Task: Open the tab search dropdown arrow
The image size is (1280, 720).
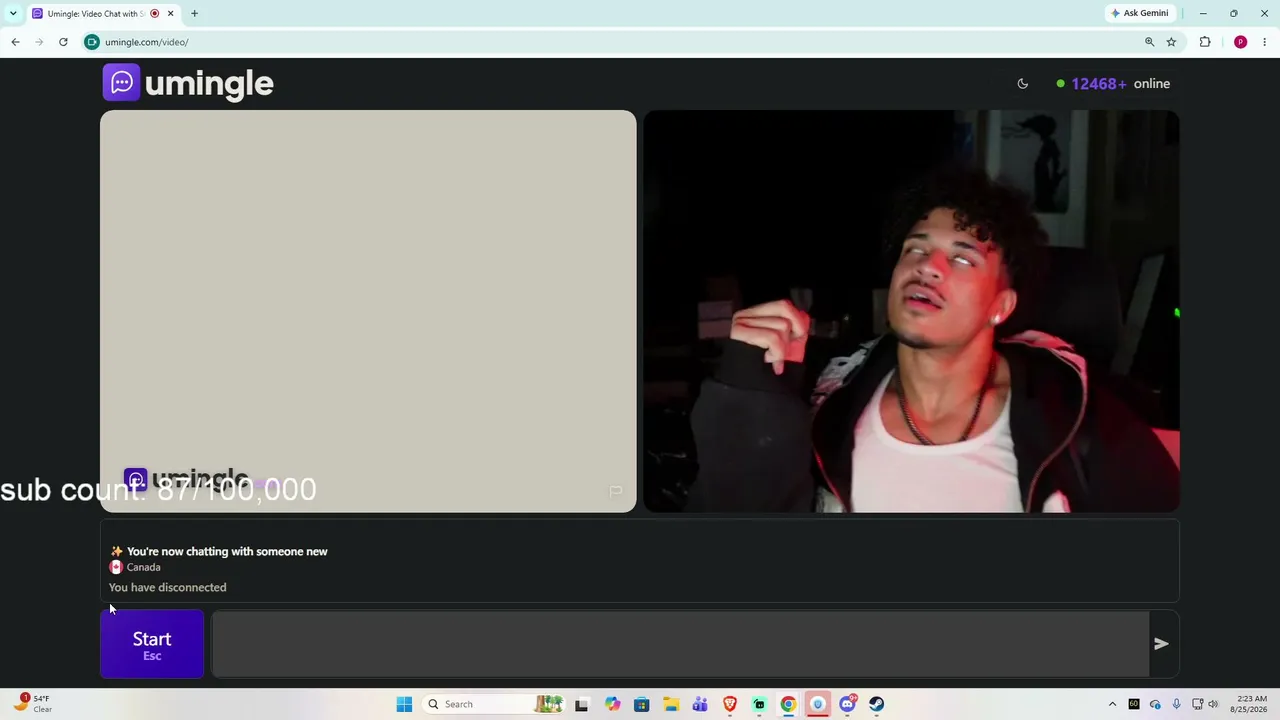Action: click(13, 13)
